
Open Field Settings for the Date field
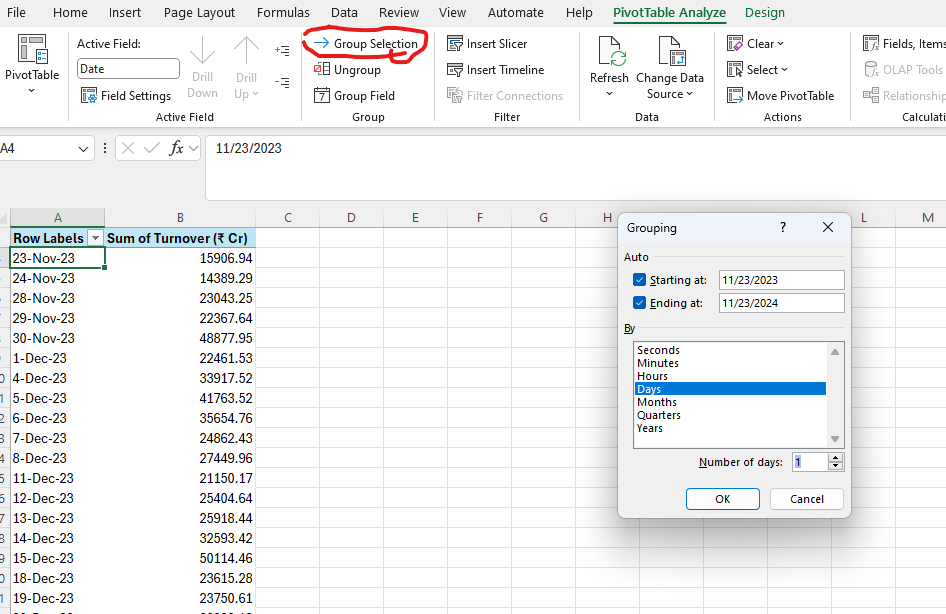pyautogui.click(x=126, y=95)
